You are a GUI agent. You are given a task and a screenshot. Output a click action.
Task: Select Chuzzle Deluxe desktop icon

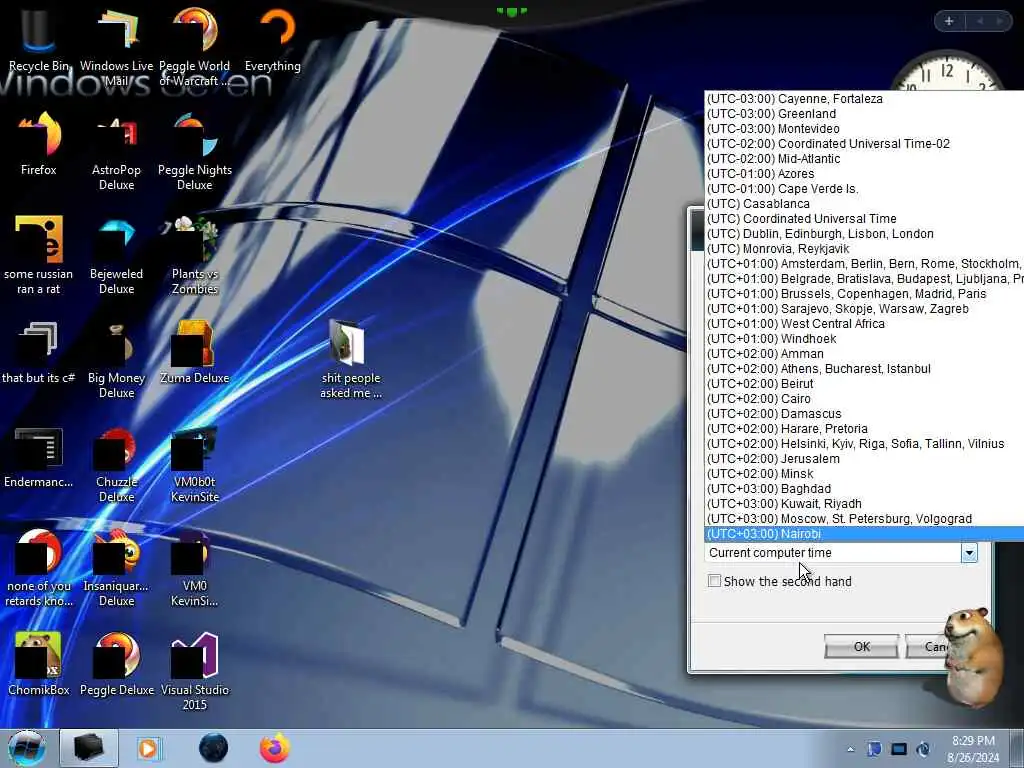point(116,465)
